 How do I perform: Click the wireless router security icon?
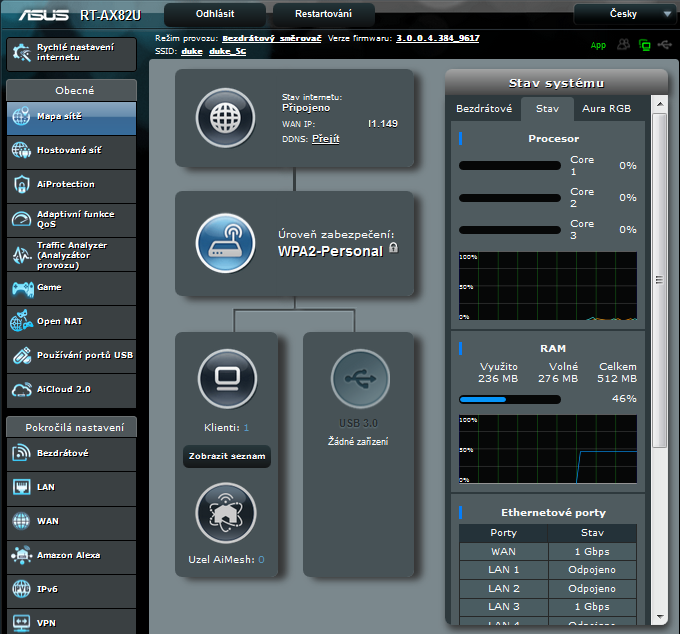point(226,241)
